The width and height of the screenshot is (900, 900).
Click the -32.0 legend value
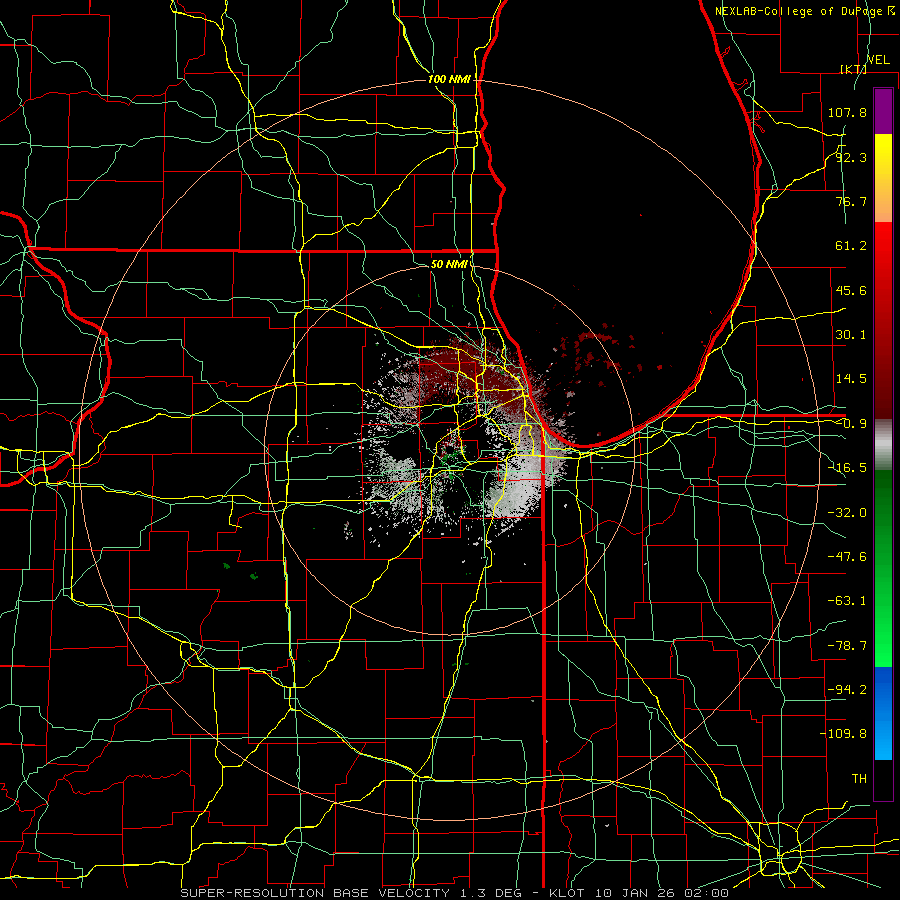click(x=847, y=513)
